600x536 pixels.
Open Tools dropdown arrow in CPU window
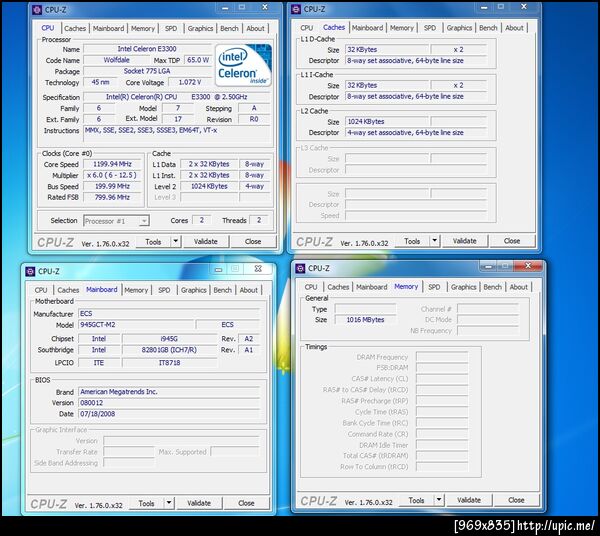[x=176, y=241]
